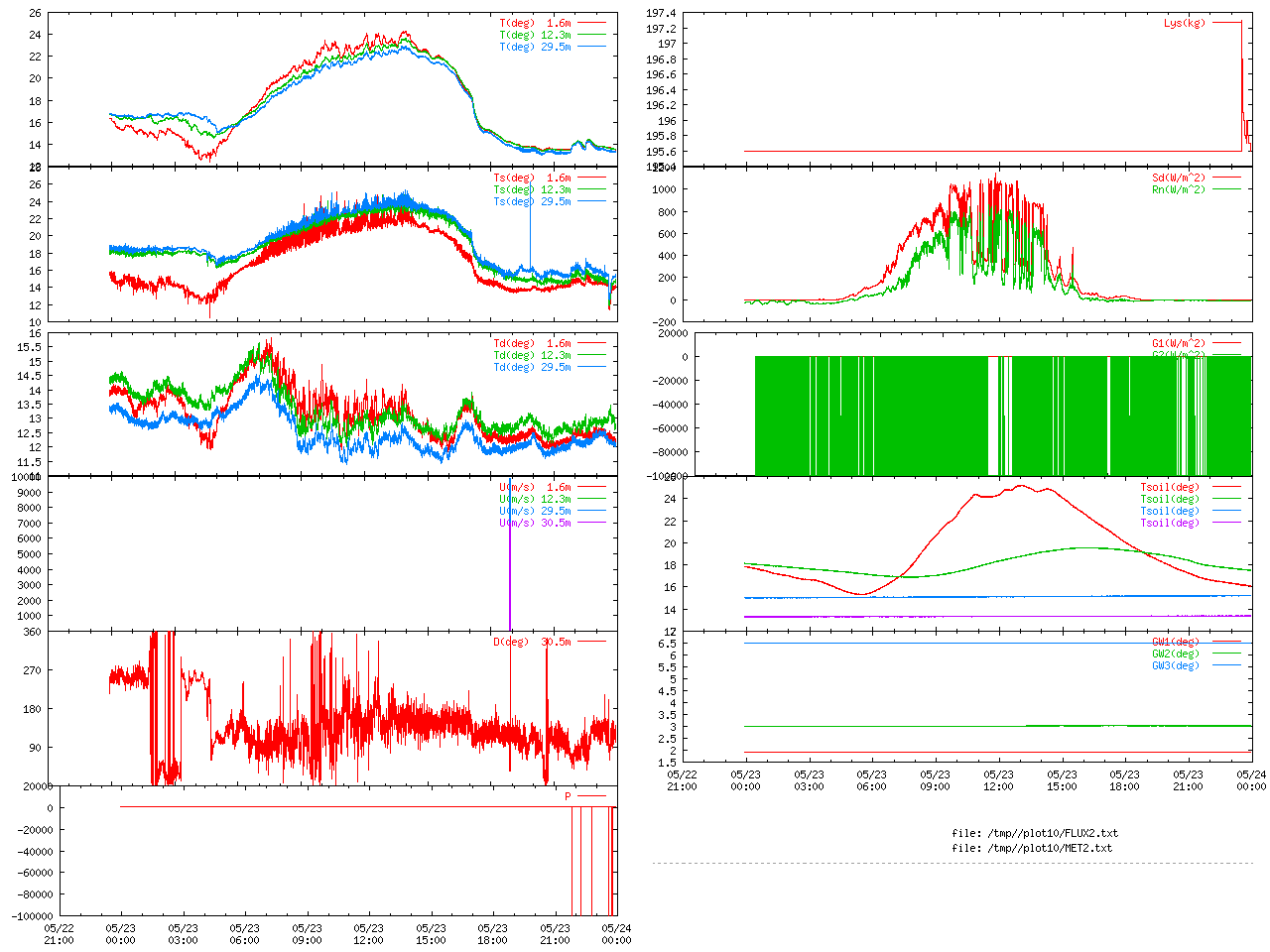Select the 'Ts(deg) 29.5m' legend entry

(533, 202)
